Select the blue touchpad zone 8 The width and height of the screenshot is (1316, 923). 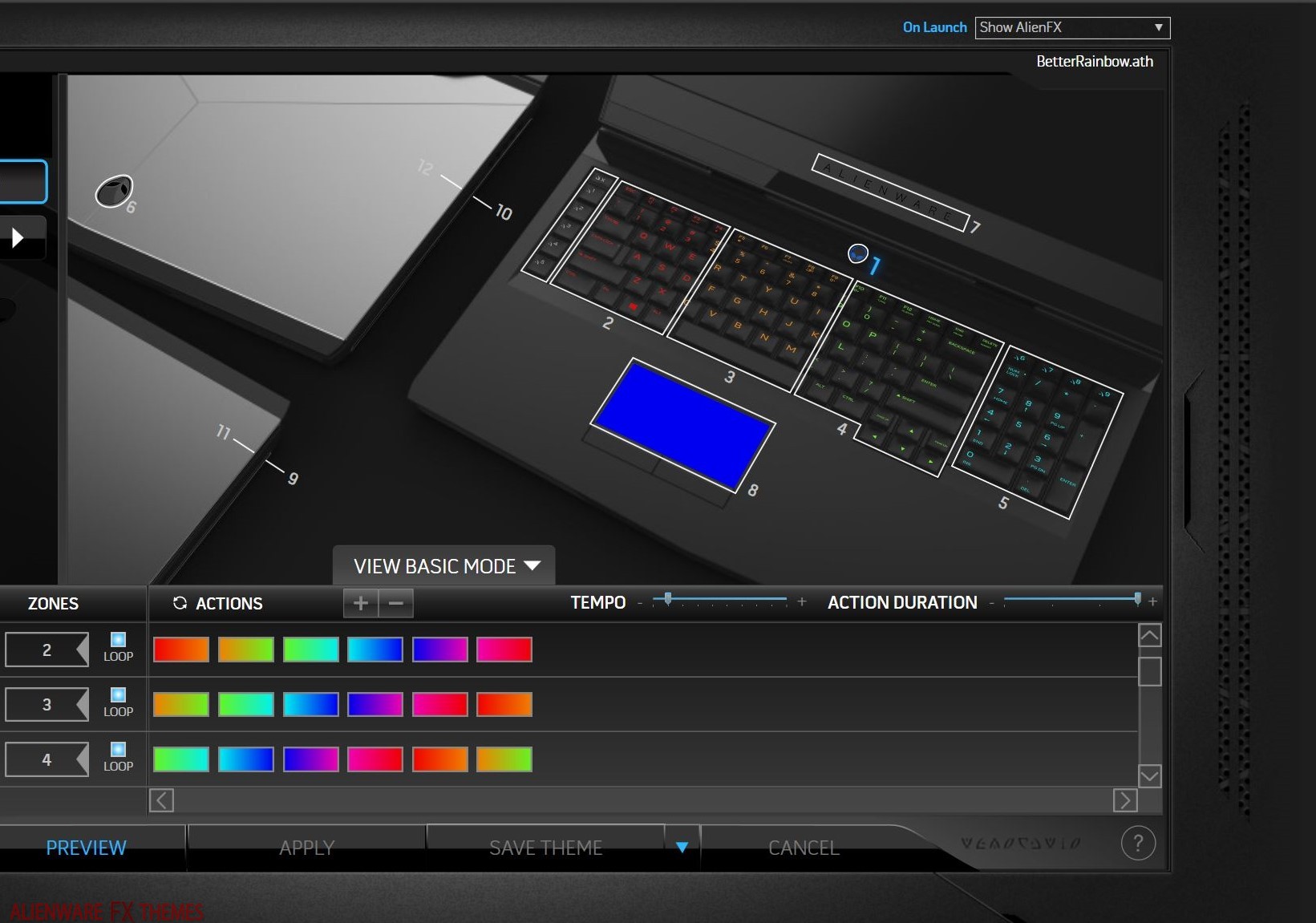(682, 425)
